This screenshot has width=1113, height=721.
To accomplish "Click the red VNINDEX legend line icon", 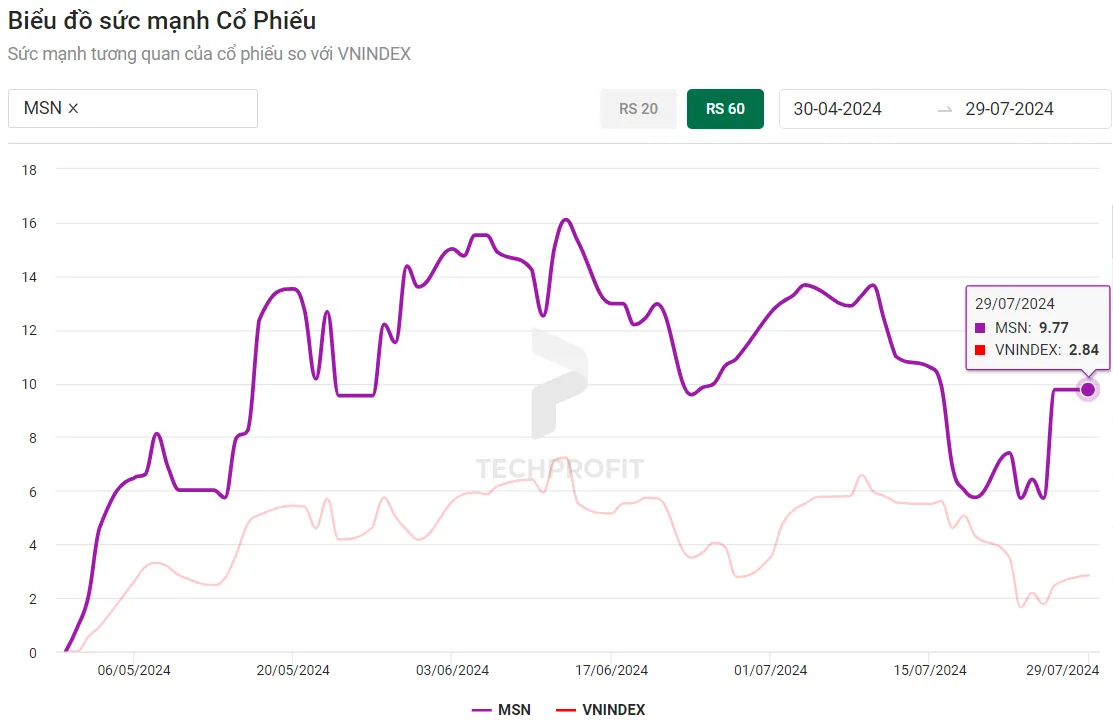I will pos(565,710).
